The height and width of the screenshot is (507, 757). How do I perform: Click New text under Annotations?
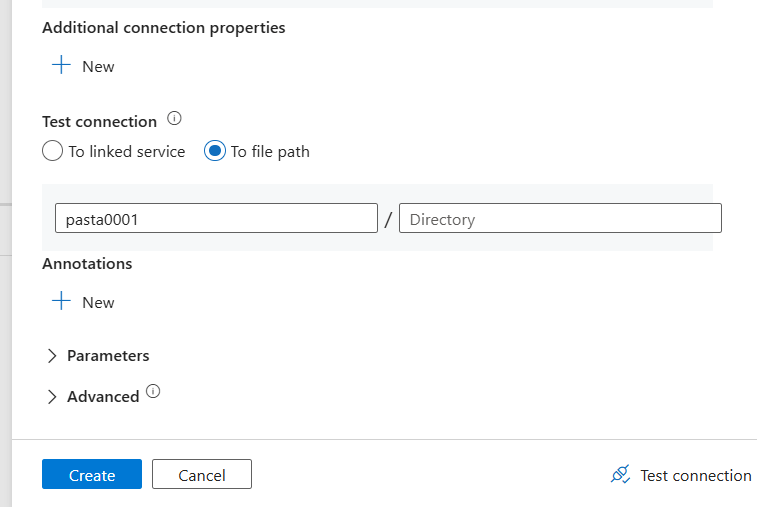[x=98, y=303]
